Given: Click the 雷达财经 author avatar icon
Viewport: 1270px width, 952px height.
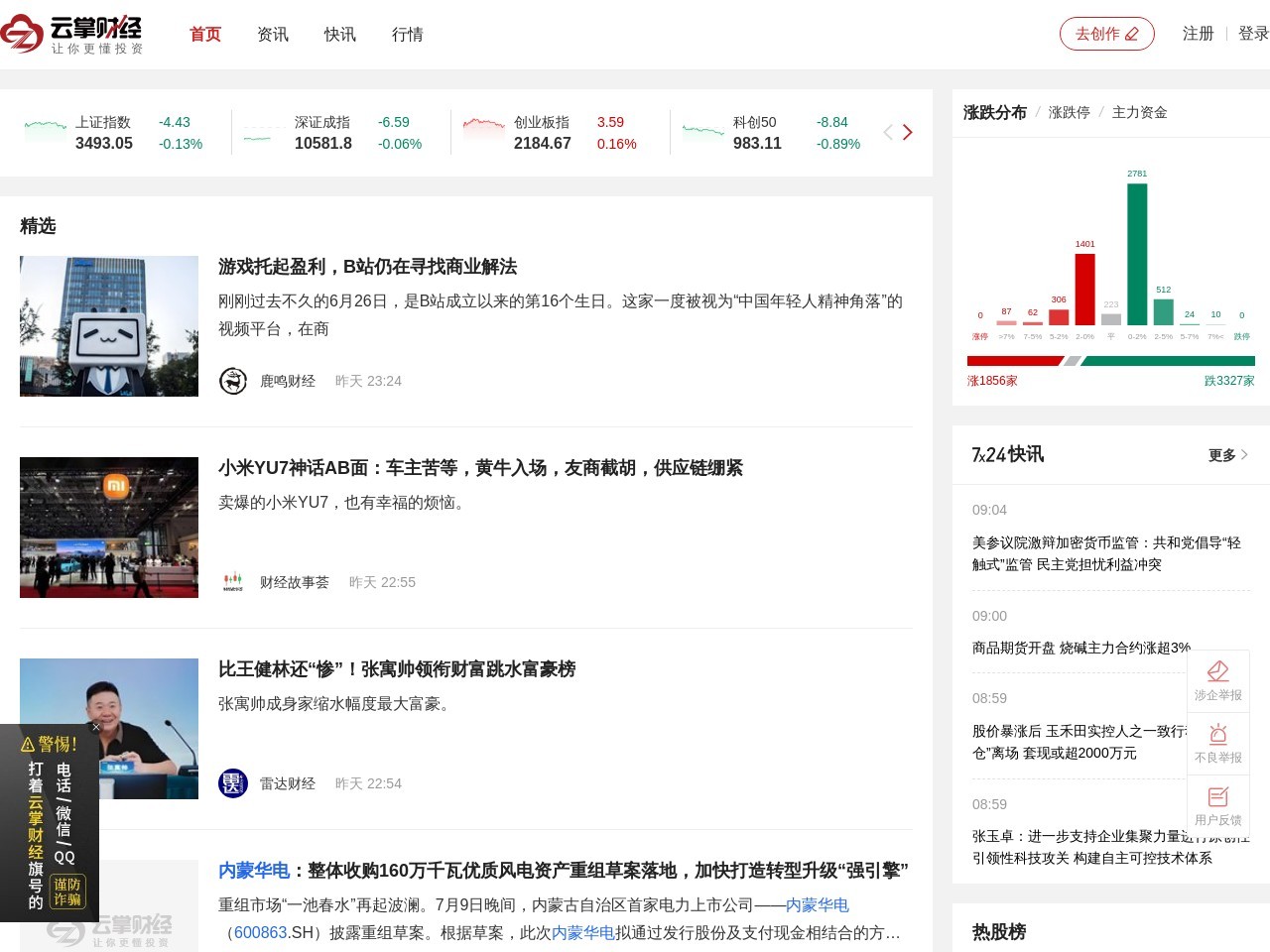Looking at the screenshot, I should [232, 783].
